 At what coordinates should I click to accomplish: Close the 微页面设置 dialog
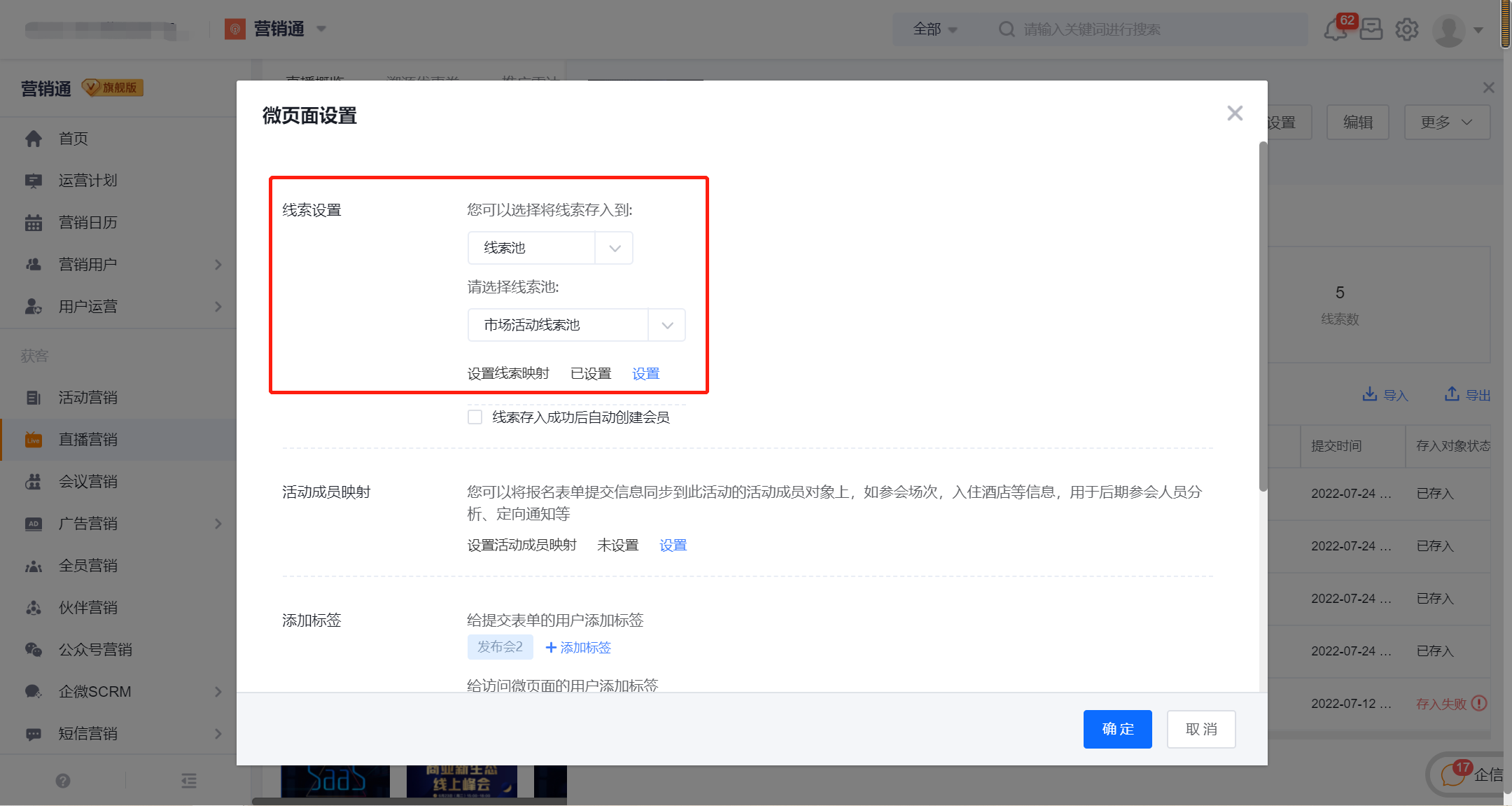tap(1235, 113)
